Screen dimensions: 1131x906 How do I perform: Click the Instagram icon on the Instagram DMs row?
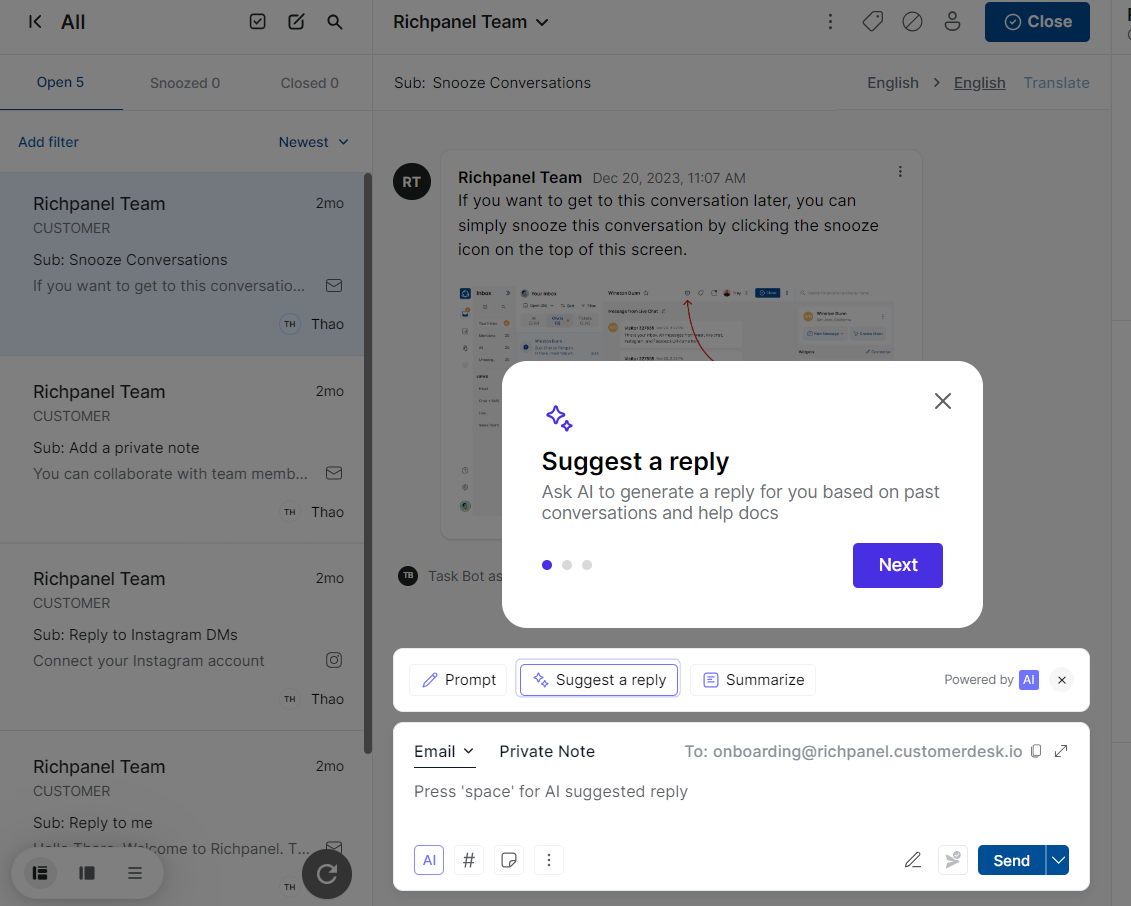[x=334, y=660]
